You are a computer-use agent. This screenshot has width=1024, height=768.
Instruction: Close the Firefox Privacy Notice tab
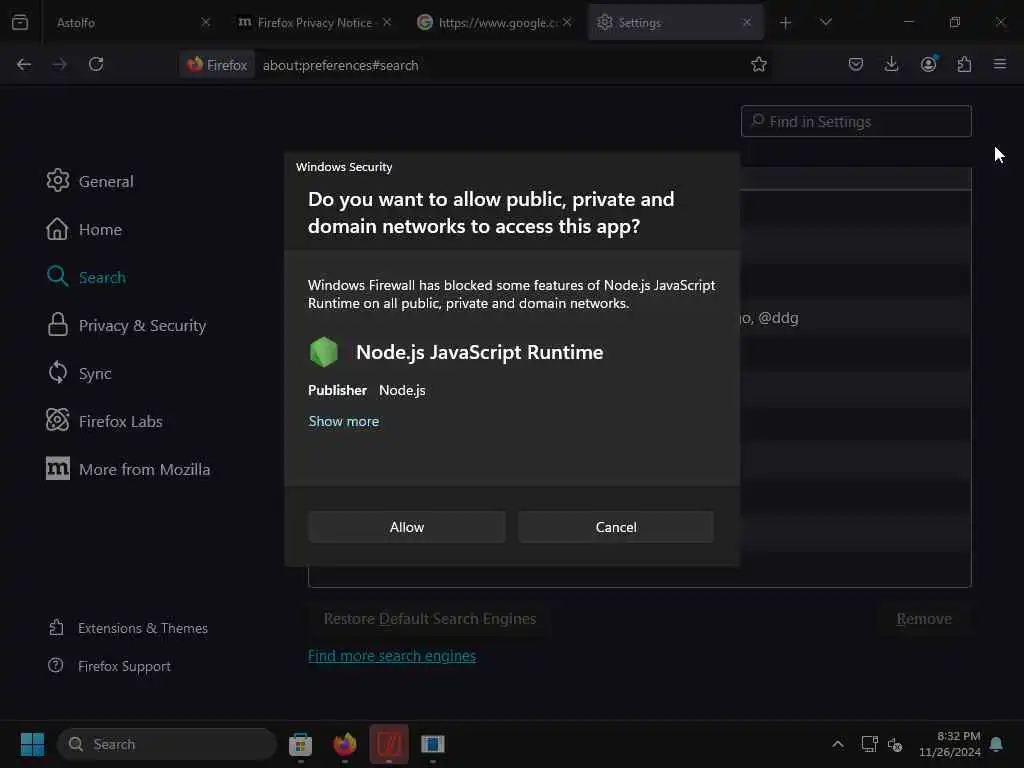point(387,22)
